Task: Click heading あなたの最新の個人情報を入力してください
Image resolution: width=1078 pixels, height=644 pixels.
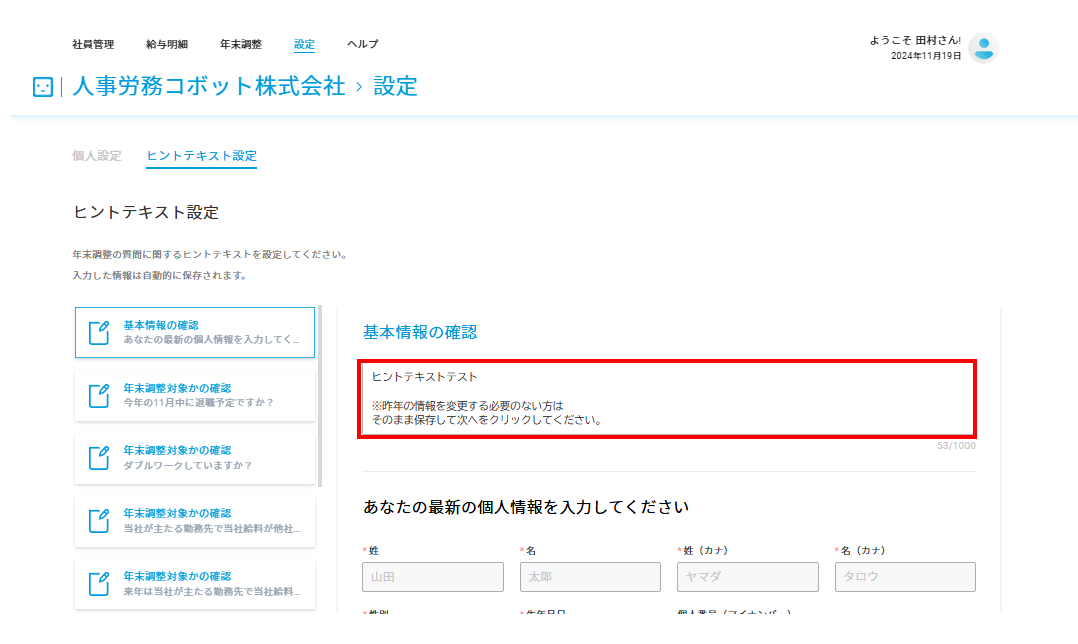Action: click(526, 507)
